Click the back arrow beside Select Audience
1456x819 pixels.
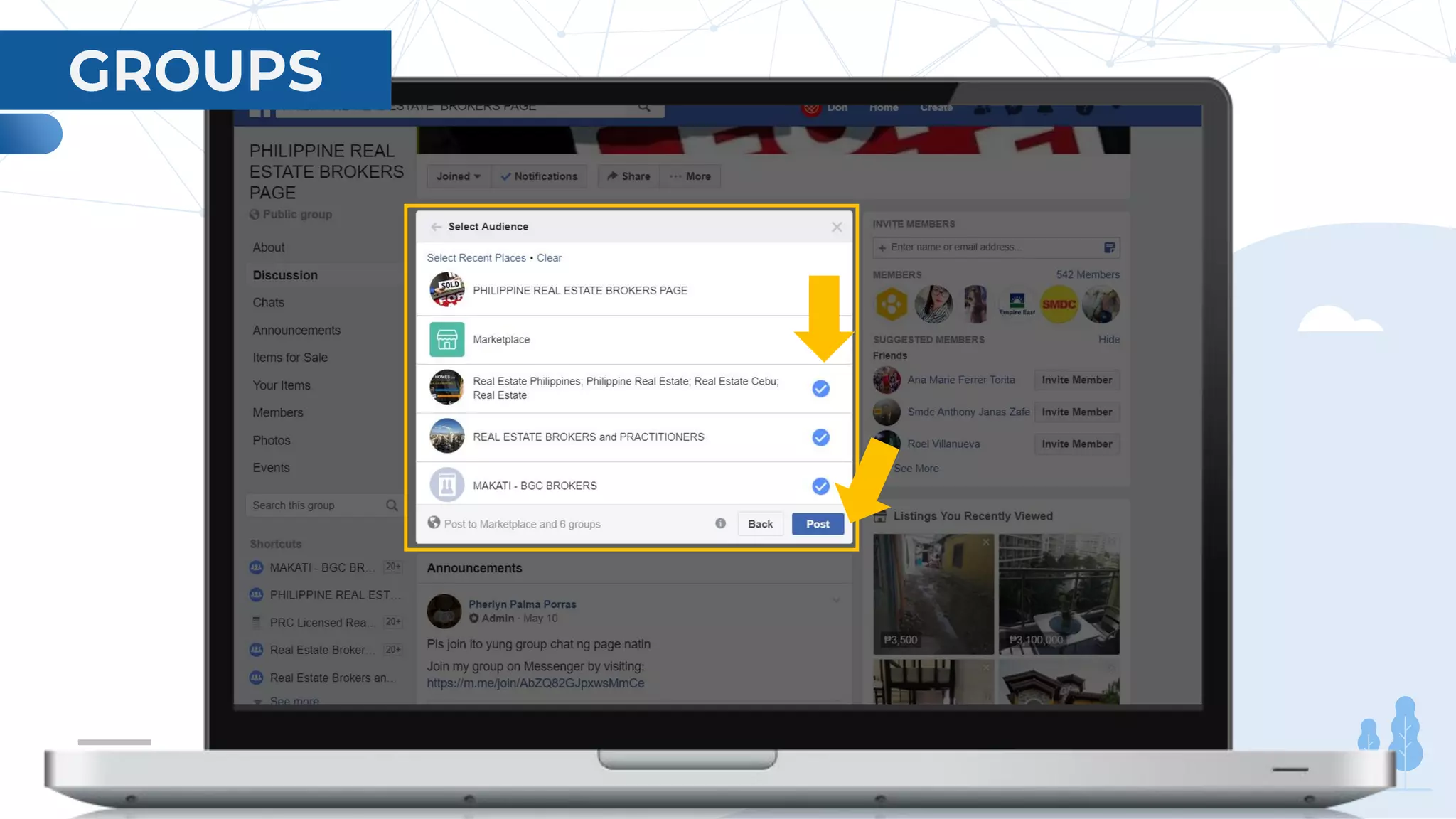tap(436, 227)
